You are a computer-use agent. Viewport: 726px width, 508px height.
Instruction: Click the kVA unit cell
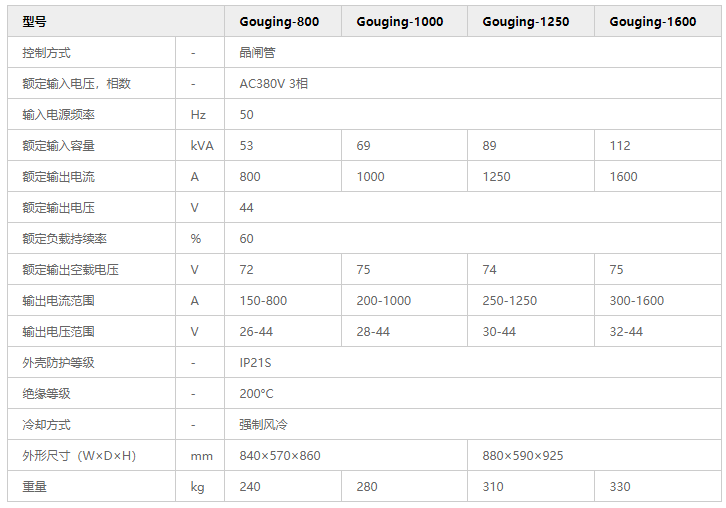202,146
